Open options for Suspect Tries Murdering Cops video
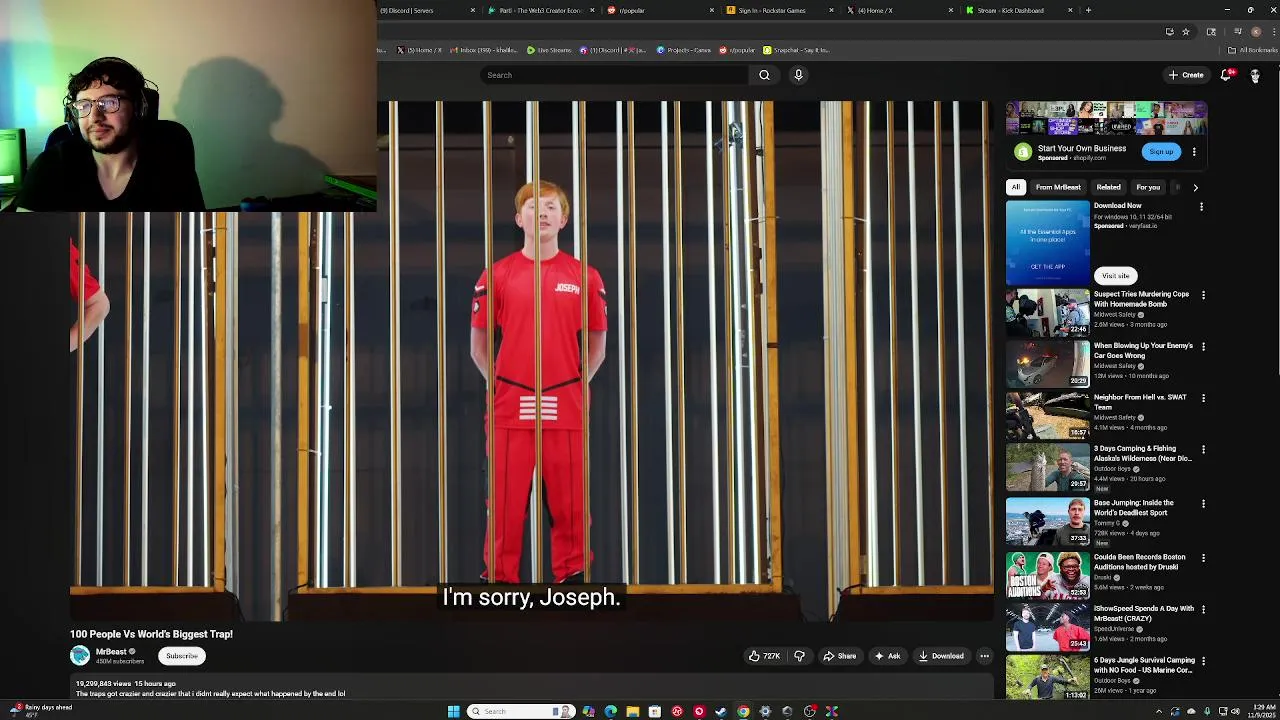Image resolution: width=1280 pixels, height=720 pixels. [1203, 296]
